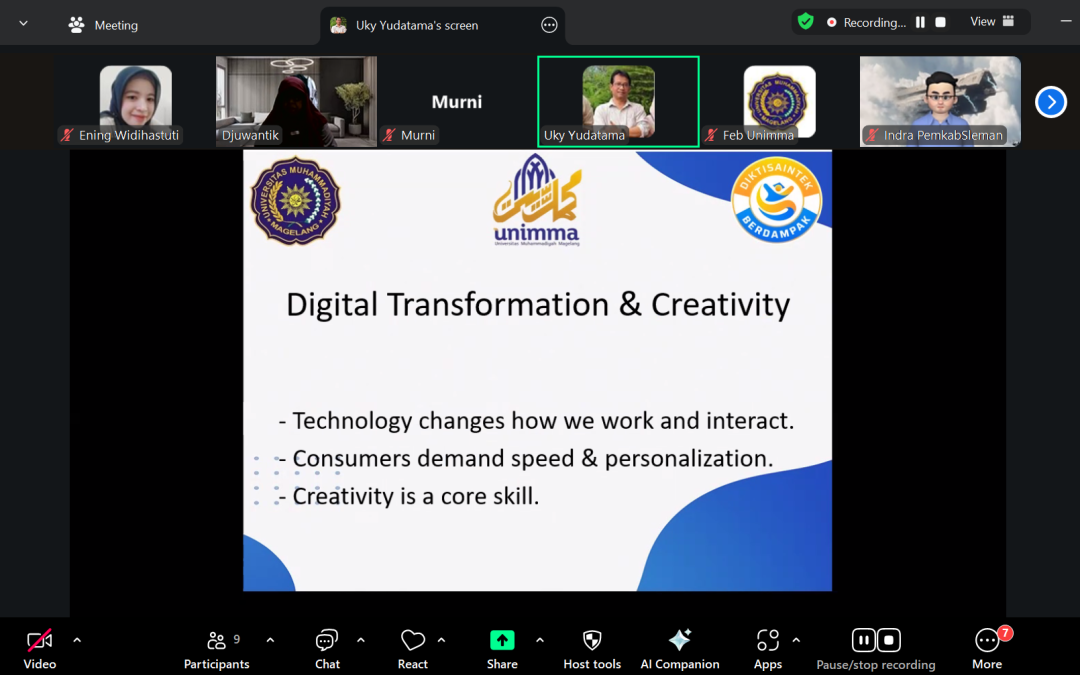This screenshot has height=675, width=1080.
Task: Collapse the top-left chevron menu
Action: click(x=23, y=23)
